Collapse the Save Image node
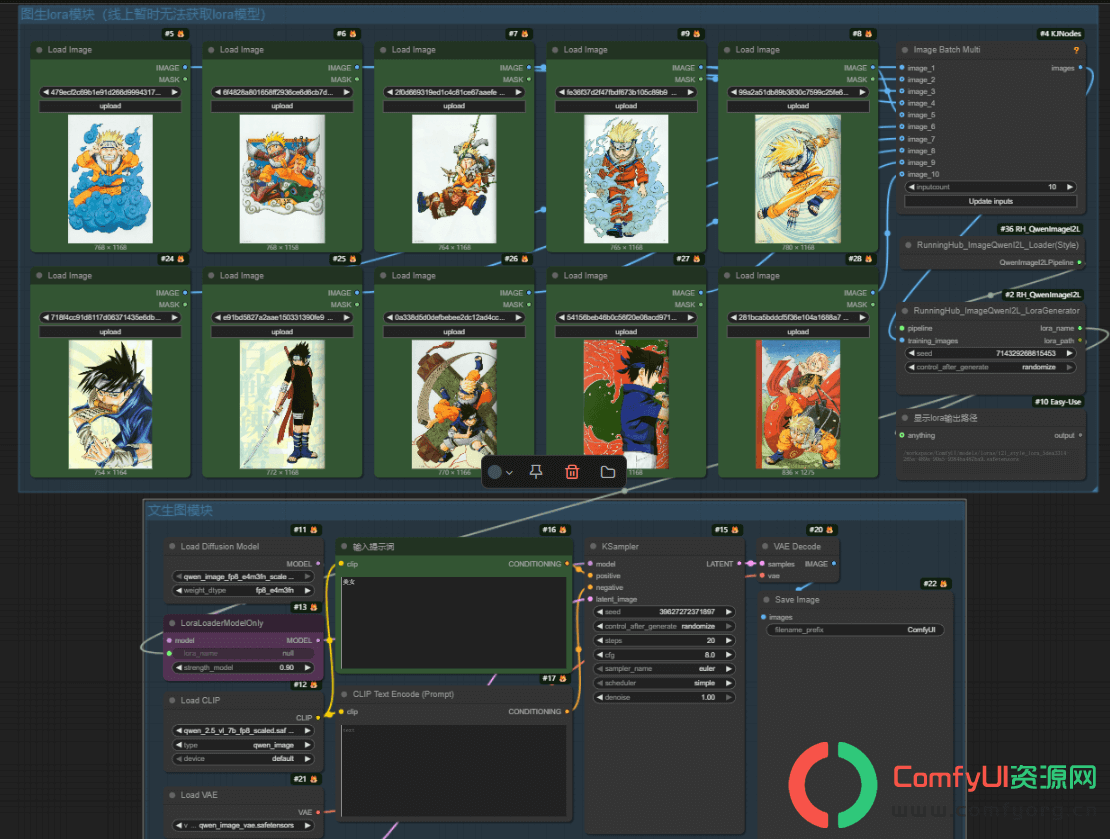 766,600
